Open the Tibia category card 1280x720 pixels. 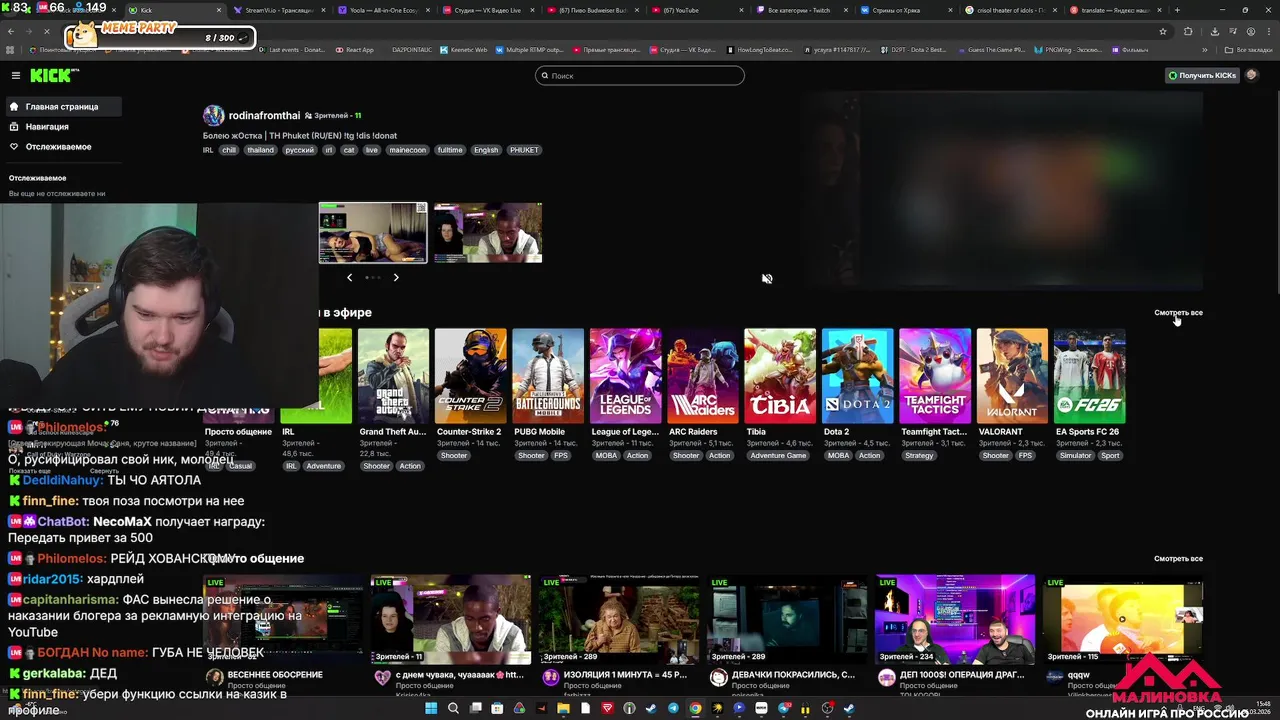[780, 376]
